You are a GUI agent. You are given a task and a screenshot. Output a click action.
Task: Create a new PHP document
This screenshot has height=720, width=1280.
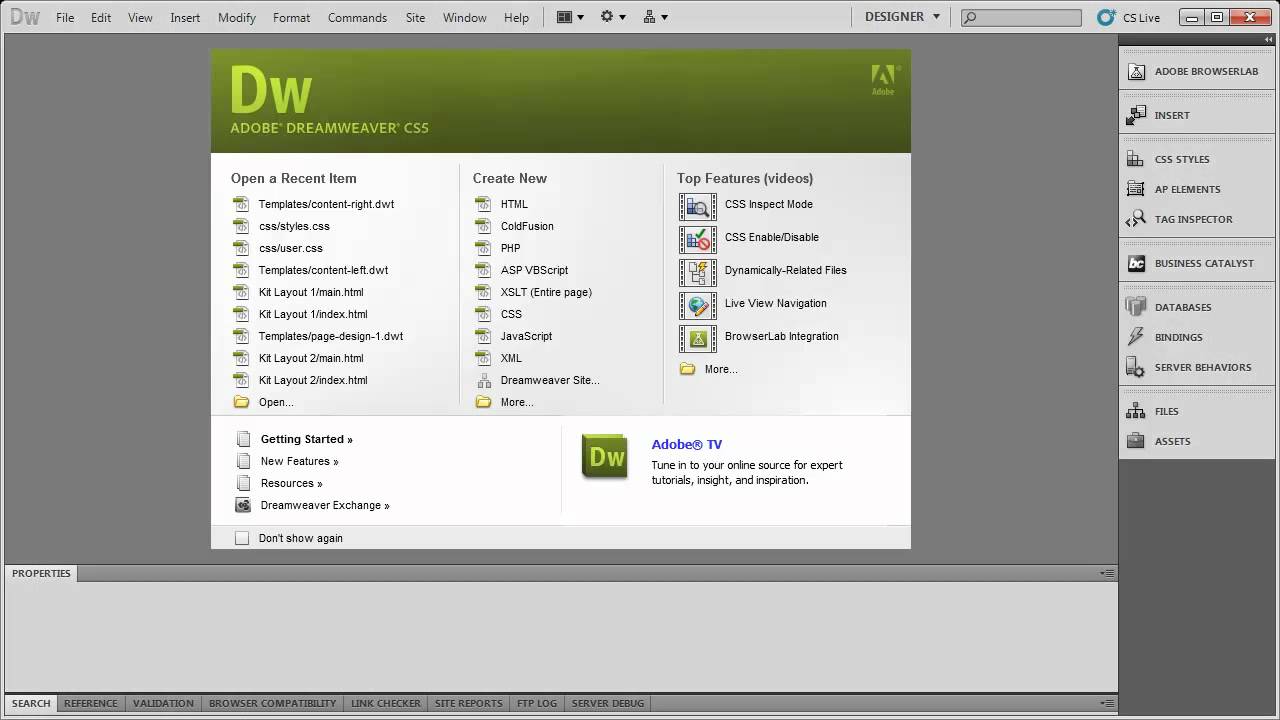pyautogui.click(x=510, y=248)
